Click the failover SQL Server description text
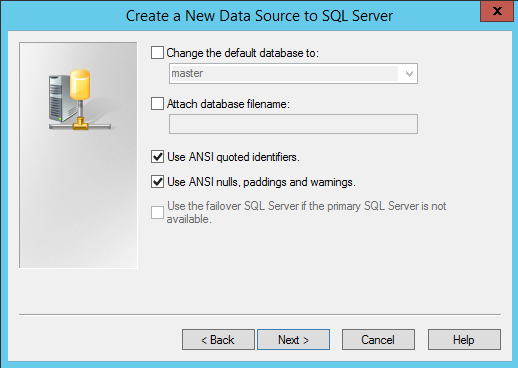518x368 pixels. coord(306,212)
